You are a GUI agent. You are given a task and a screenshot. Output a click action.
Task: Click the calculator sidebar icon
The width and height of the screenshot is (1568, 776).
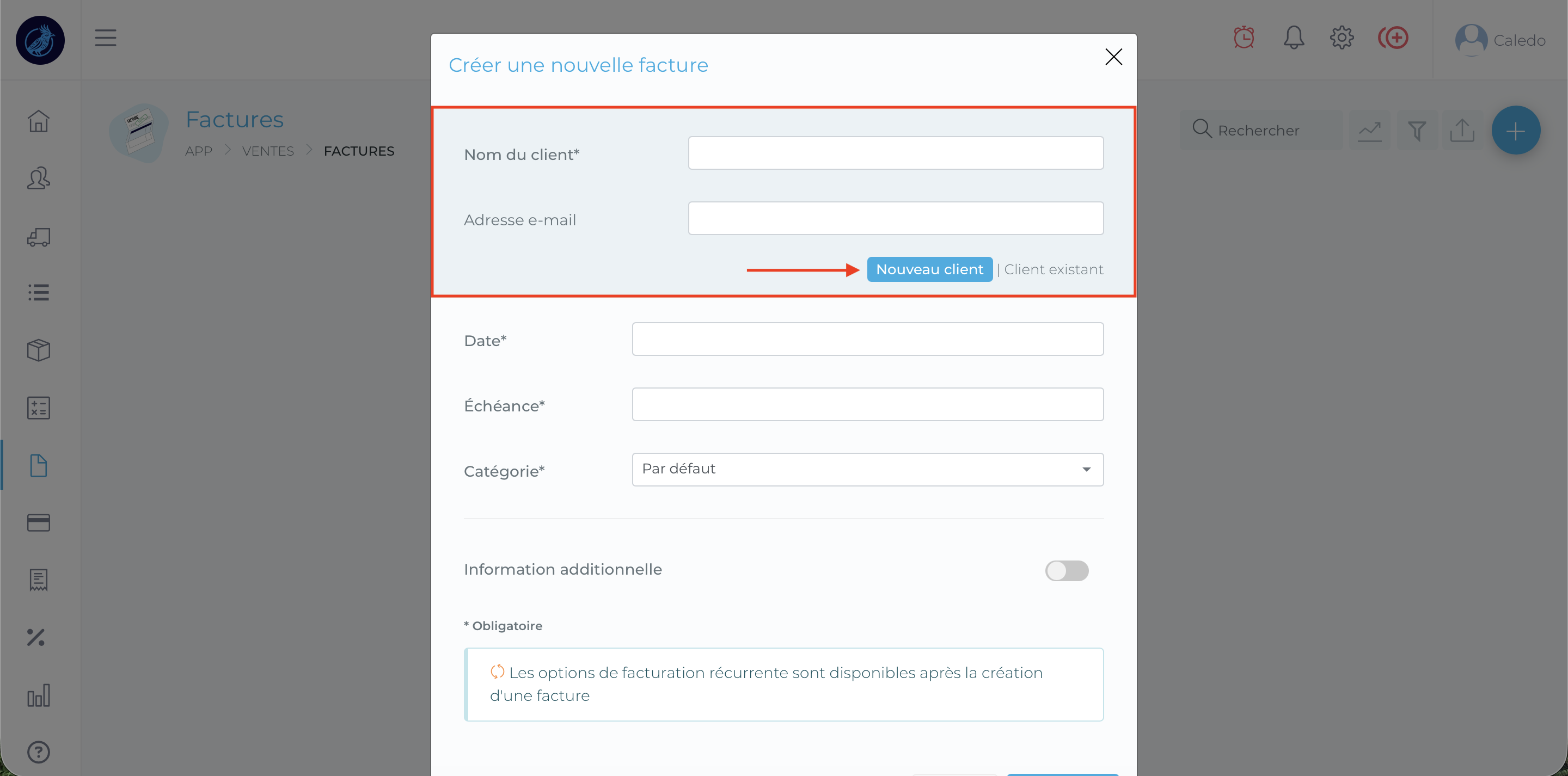pos(38,408)
